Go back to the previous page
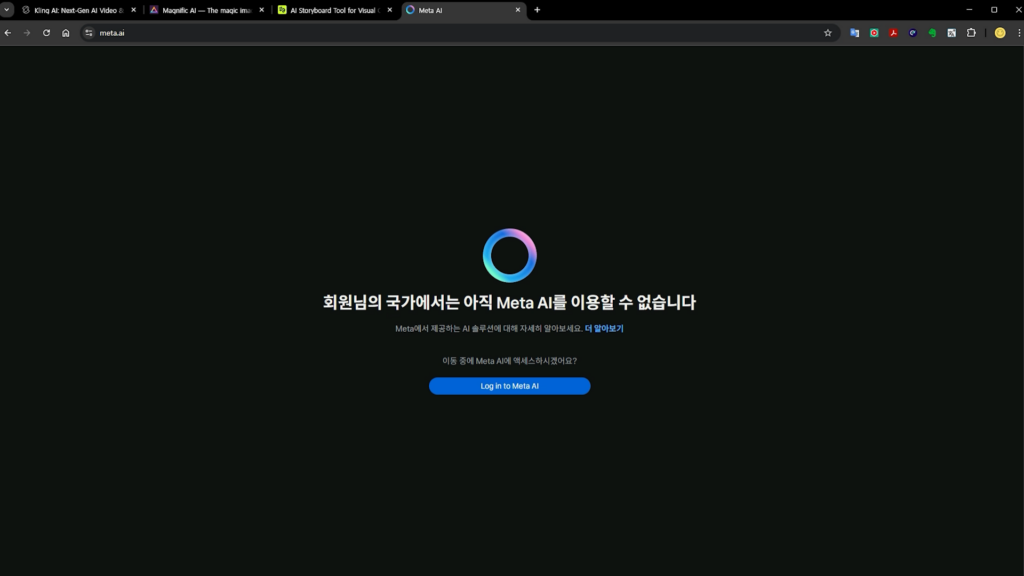This screenshot has height=576, width=1024. [8, 33]
